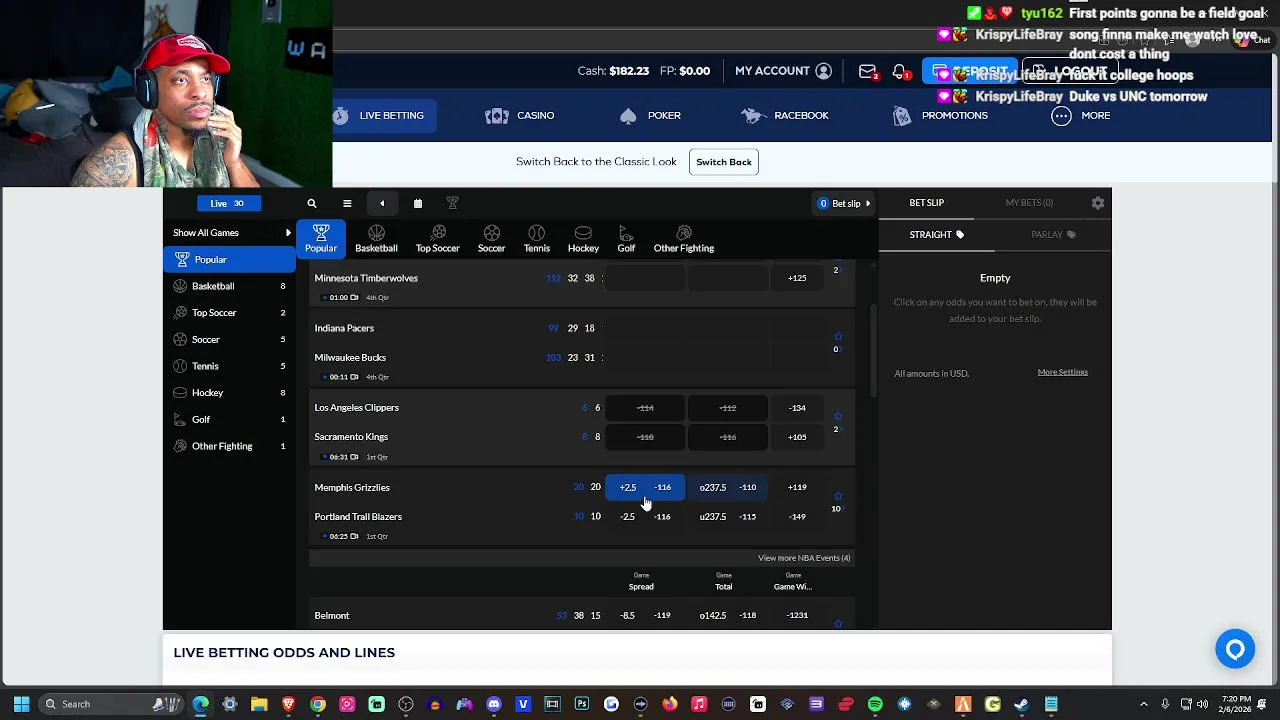1280x720 pixels.
Task: Select Los Angeles Clippers -134 moneyline
Action: 797,408
